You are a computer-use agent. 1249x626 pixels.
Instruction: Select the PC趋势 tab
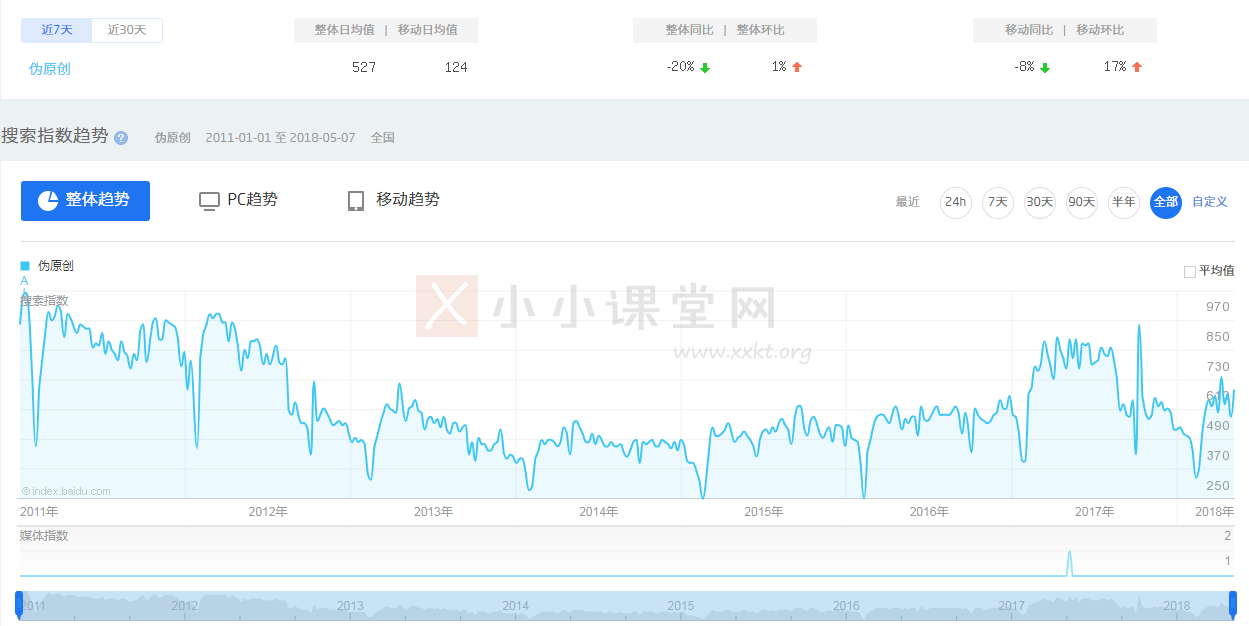(x=239, y=200)
